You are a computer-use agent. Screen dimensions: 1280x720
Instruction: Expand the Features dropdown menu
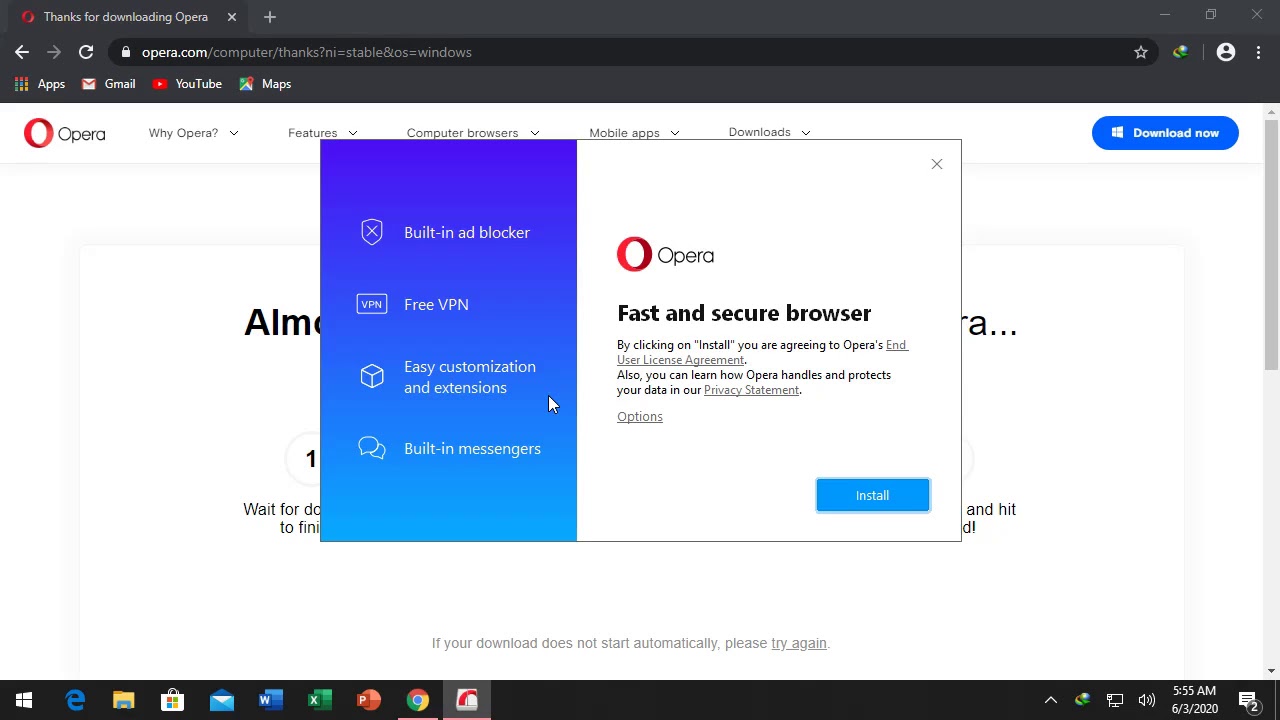pyautogui.click(x=322, y=133)
